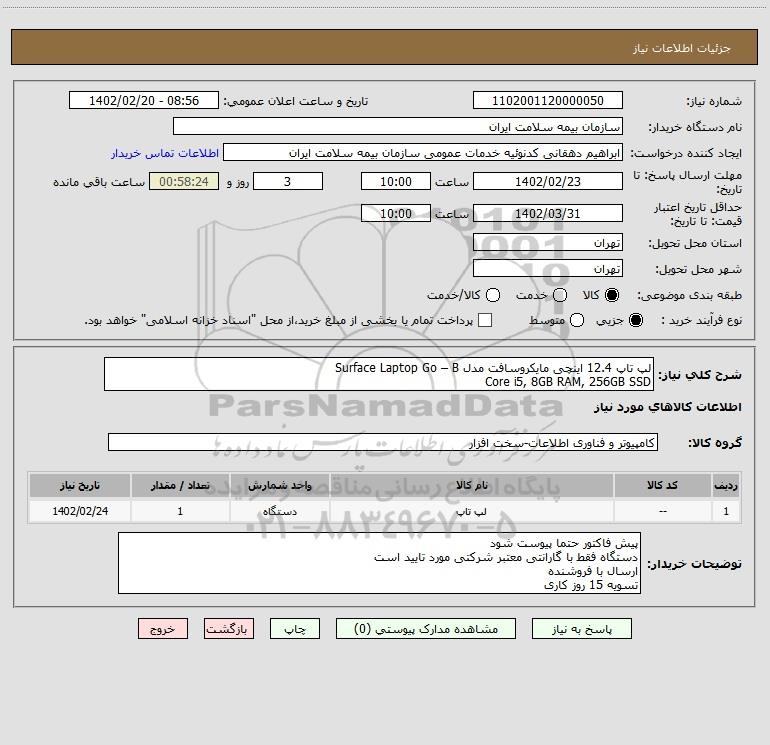Click the بازگشت back button

[229, 629]
